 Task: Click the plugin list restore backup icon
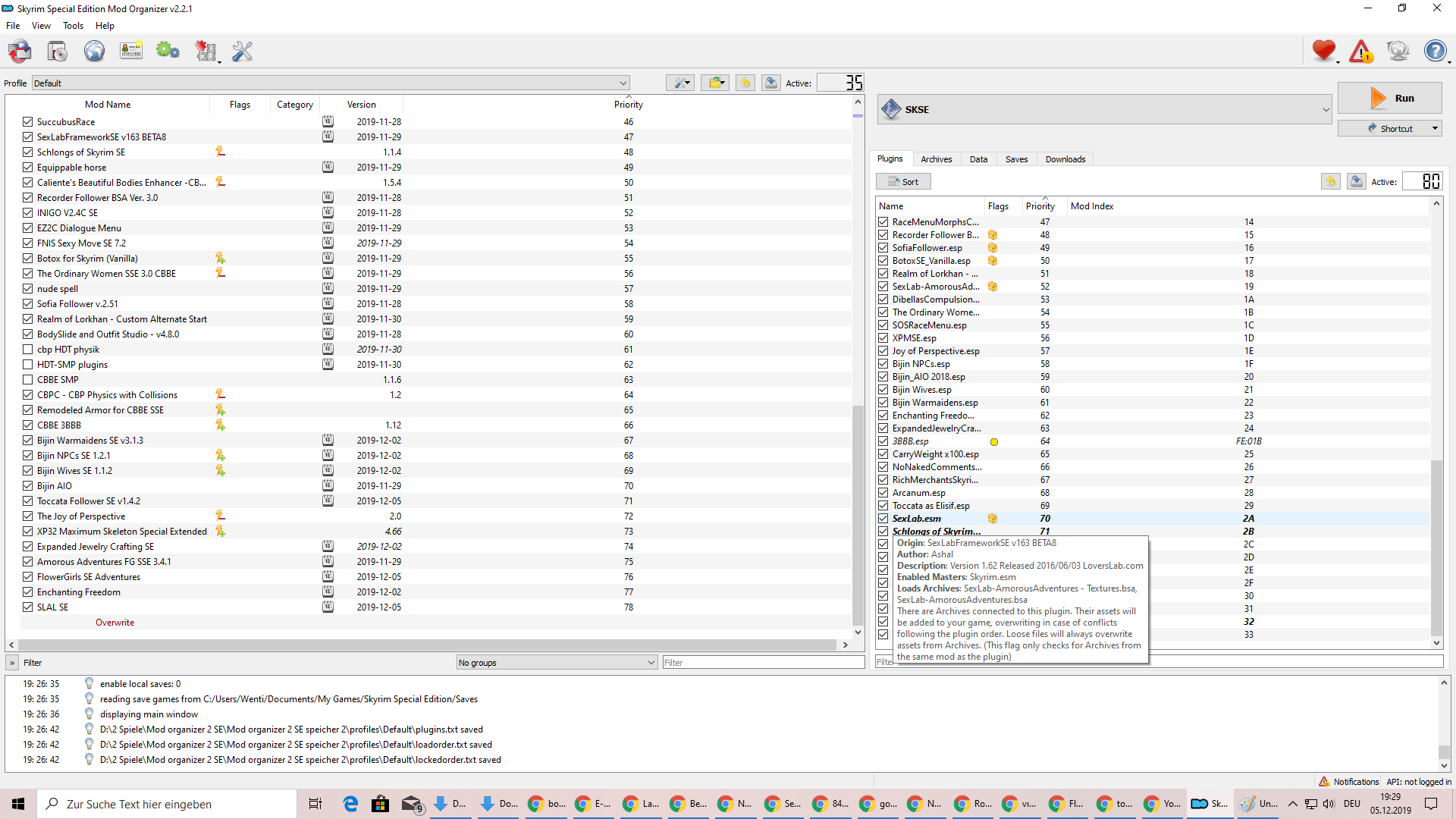[1331, 181]
